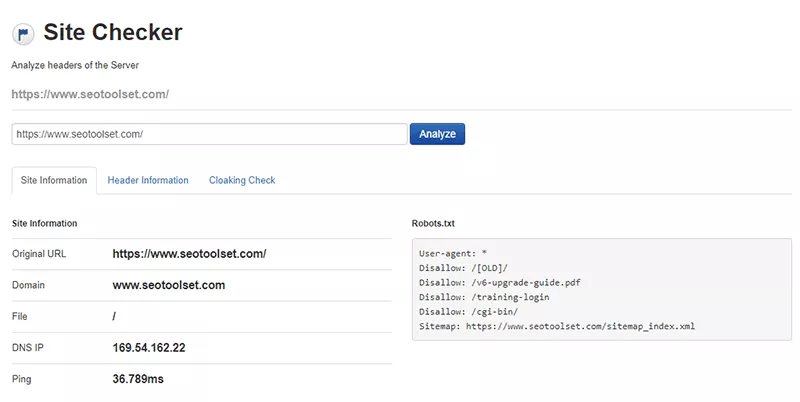
Task: Click the Original URL value https://www.seotoolset.com/
Action: pos(189,254)
